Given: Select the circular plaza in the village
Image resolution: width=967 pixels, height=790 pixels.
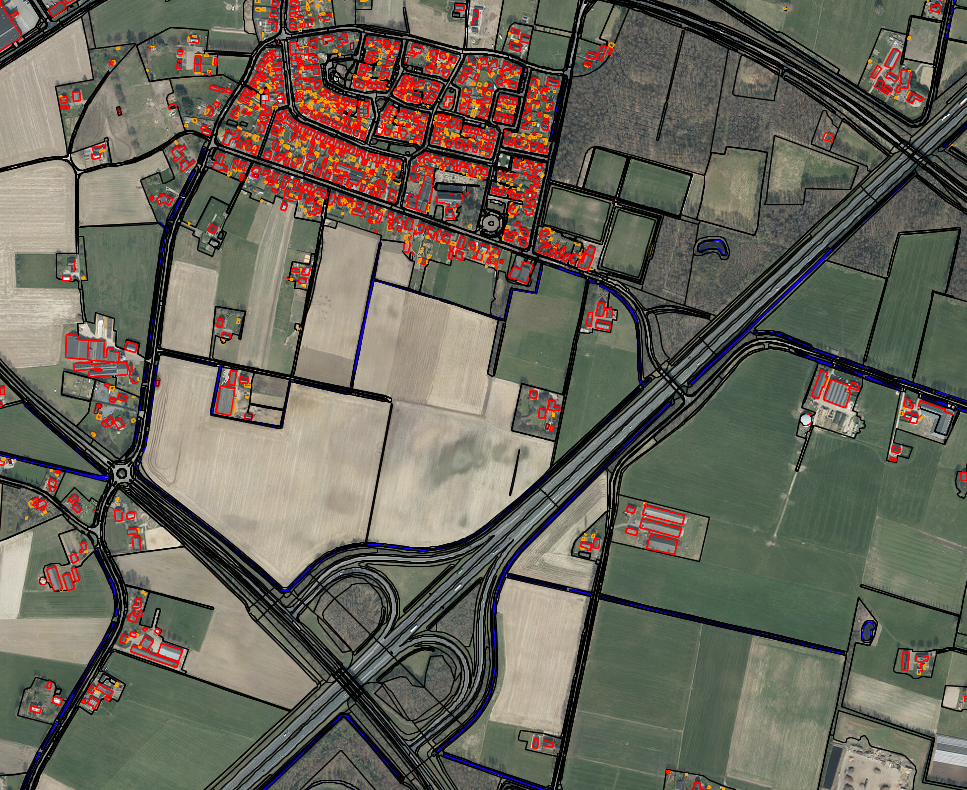Looking at the screenshot, I should (x=491, y=221).
